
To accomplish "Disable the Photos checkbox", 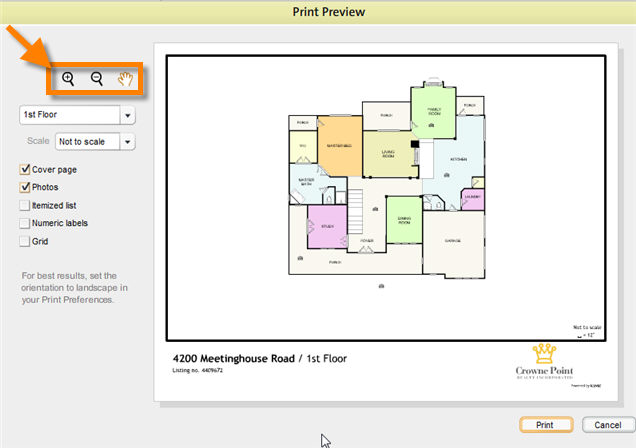I will point(25,188).
